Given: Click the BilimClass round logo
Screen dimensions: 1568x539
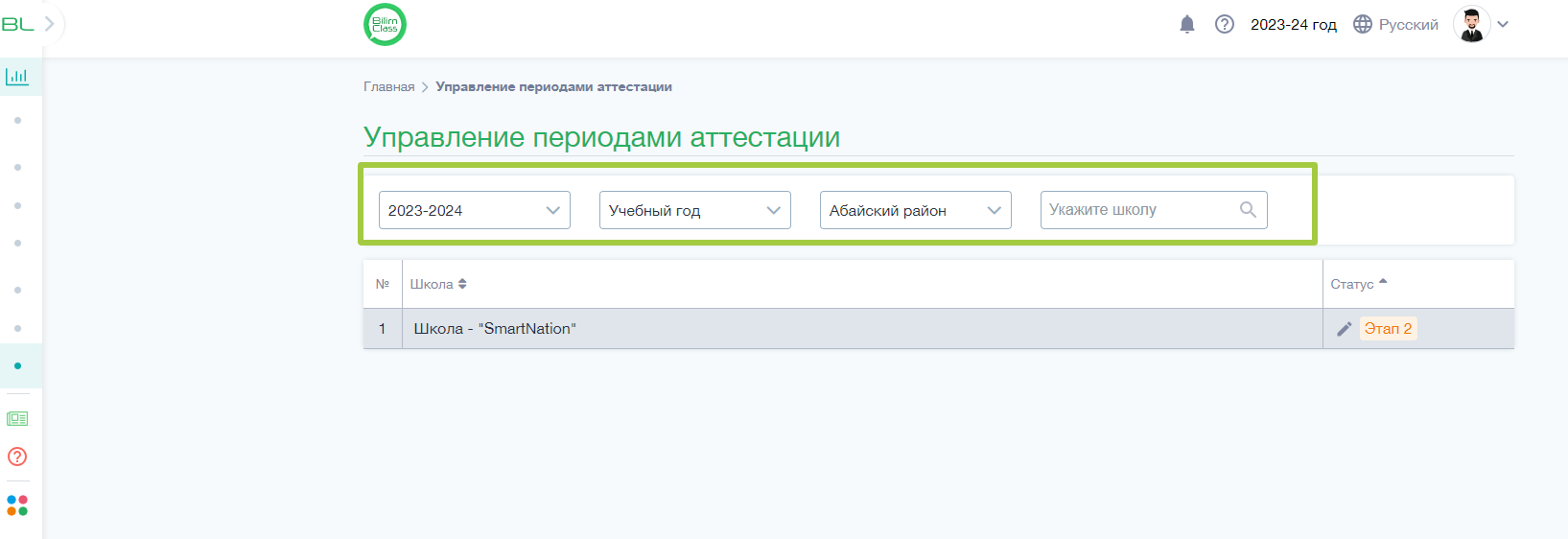Looking at the screenshot, I should (385, 25).
